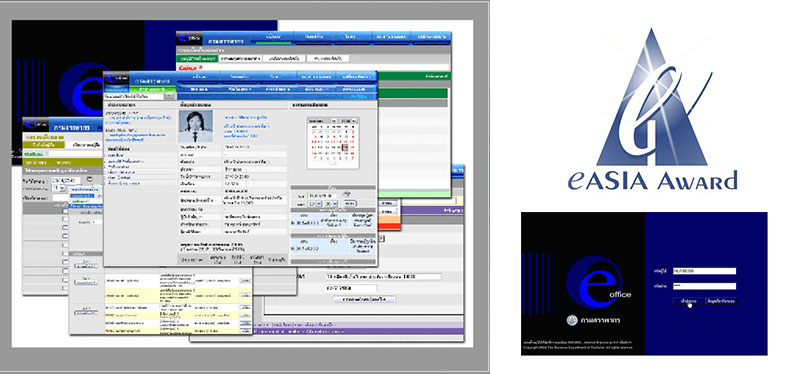Tick the first checkbox in the left list

[65, 210]
